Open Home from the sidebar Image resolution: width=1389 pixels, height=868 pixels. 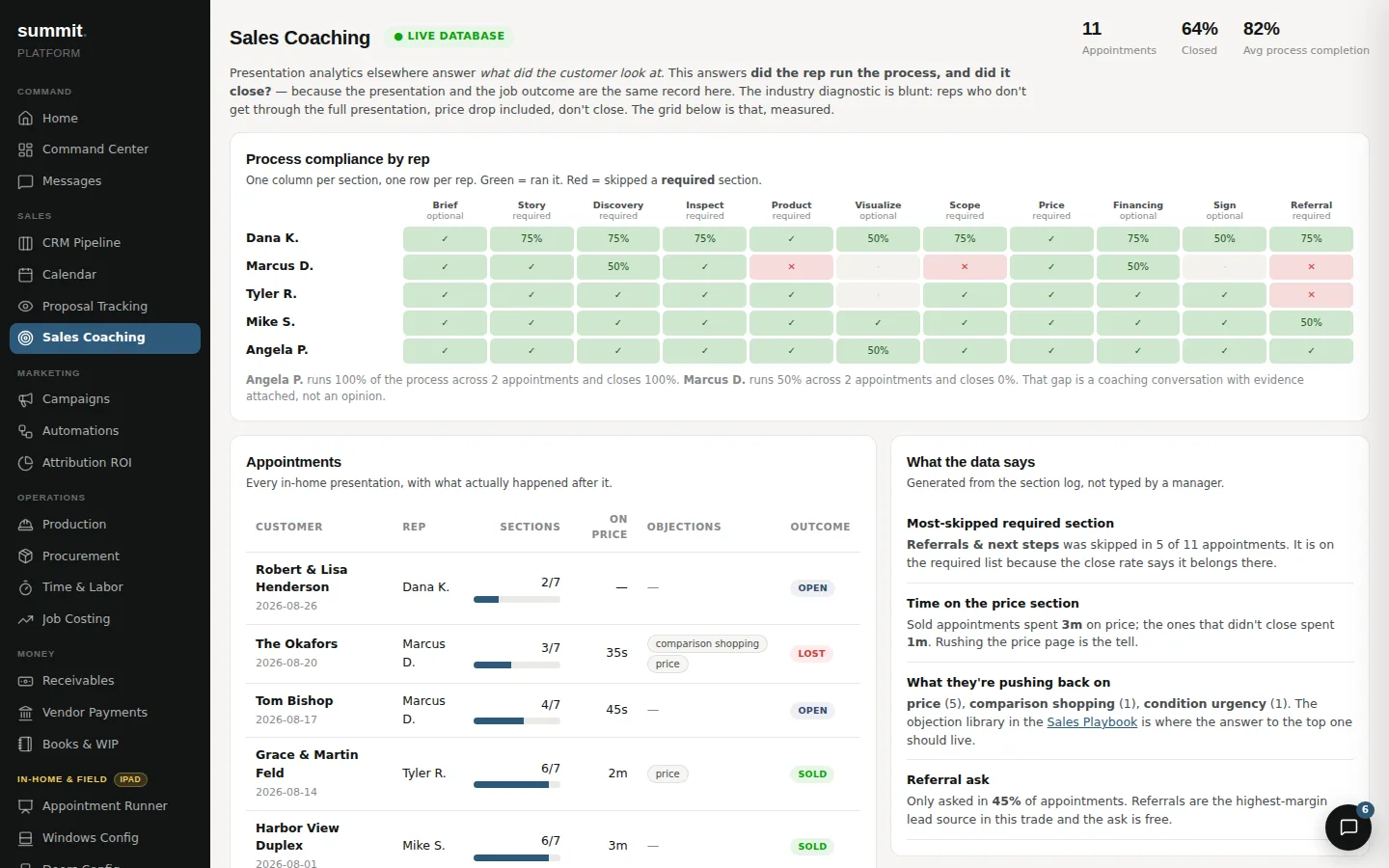click(105, 118)
